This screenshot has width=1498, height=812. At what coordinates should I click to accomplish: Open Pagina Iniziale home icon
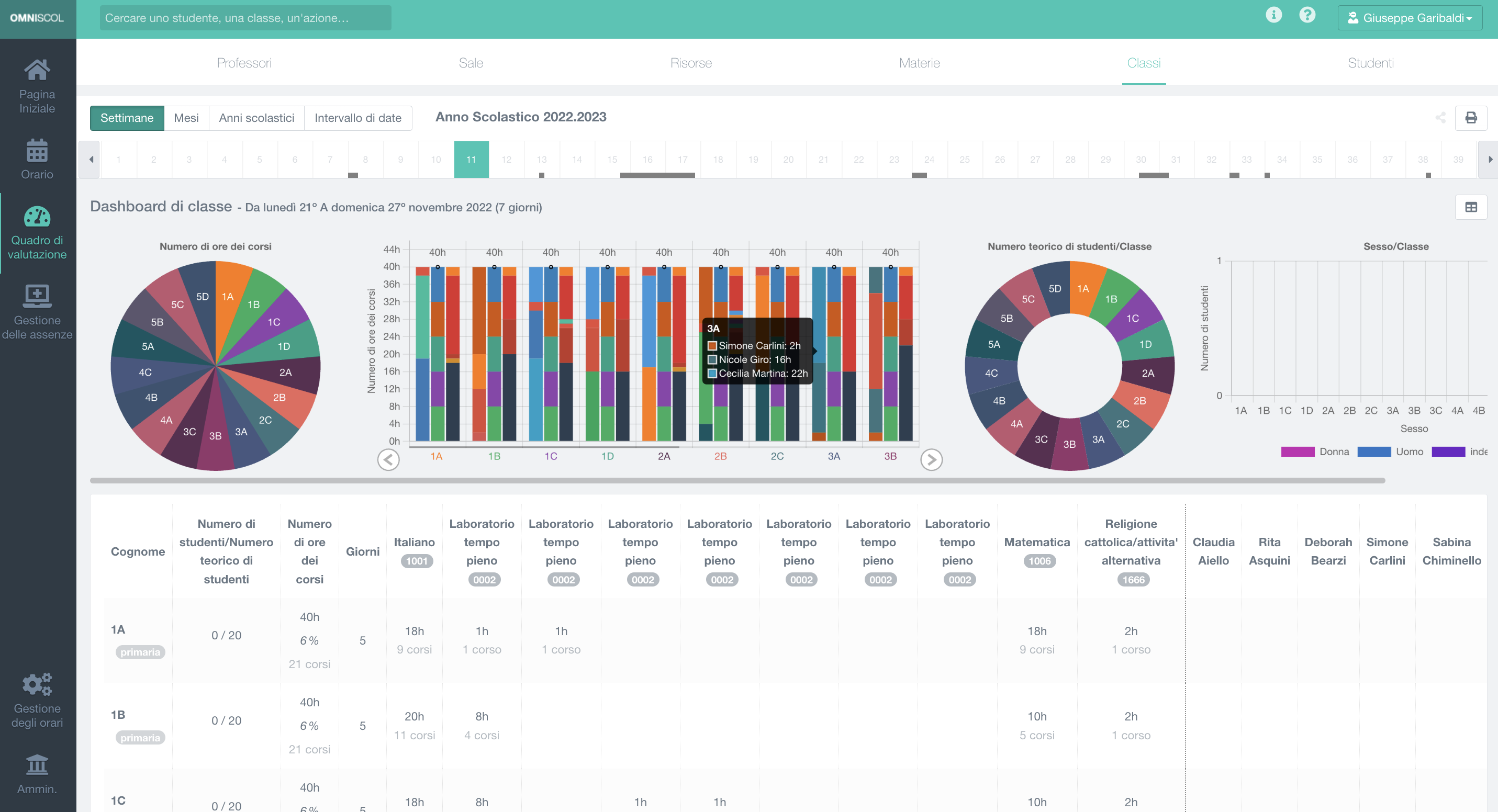click(37, 70)
